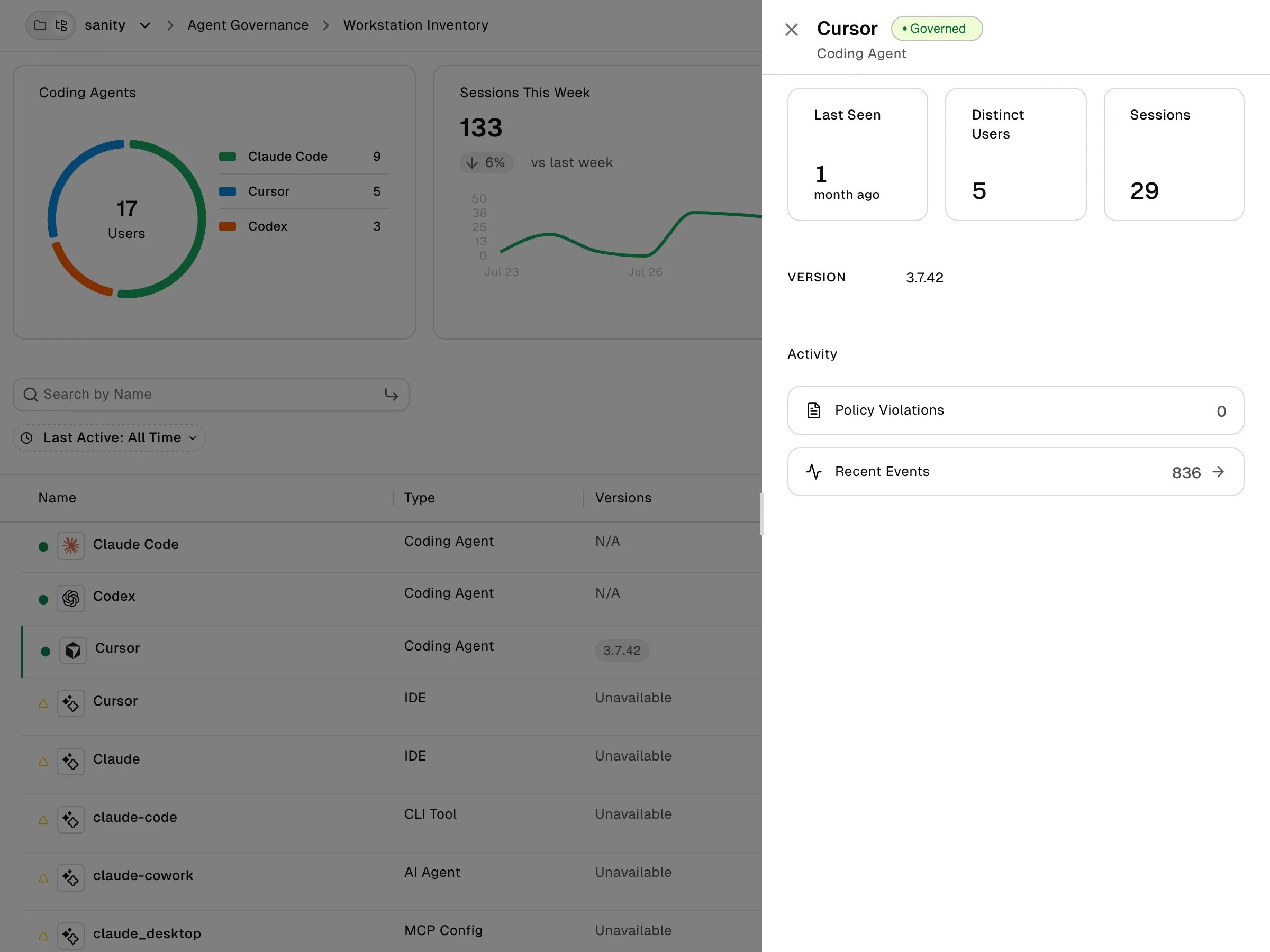The image size is (1270, 952).
Task: Open Recent Events using the arrow
Action: 1218,472
